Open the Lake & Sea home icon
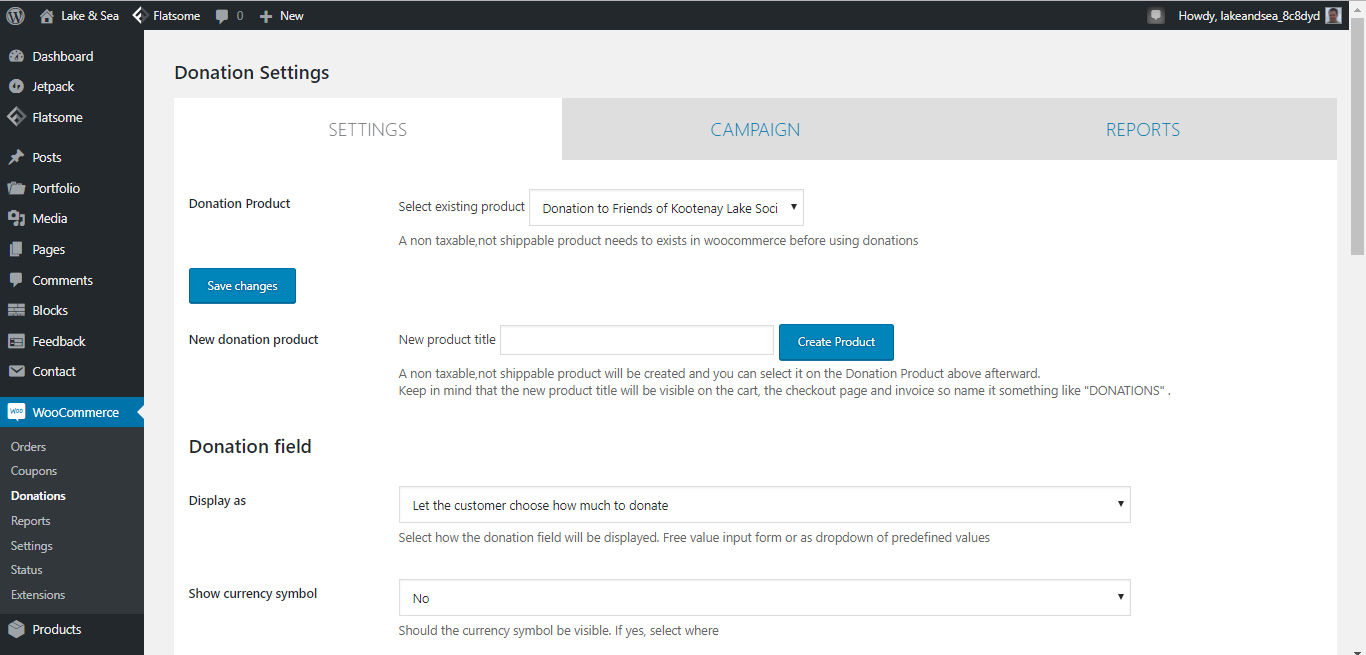Viewport: 1366px width, 655px height. [47, 15]
